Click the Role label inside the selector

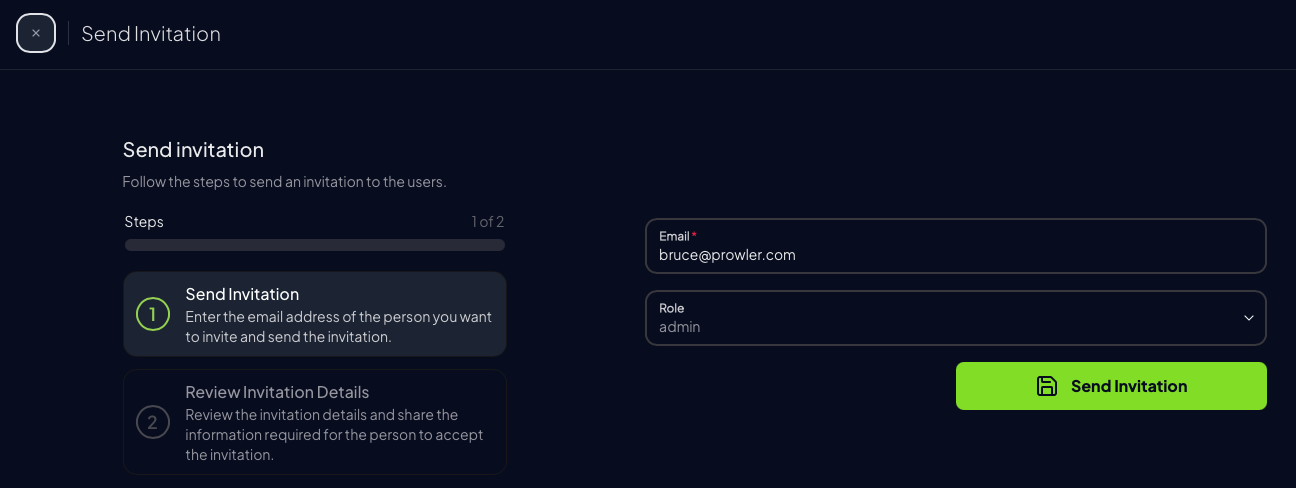click(x=672, y=308)
